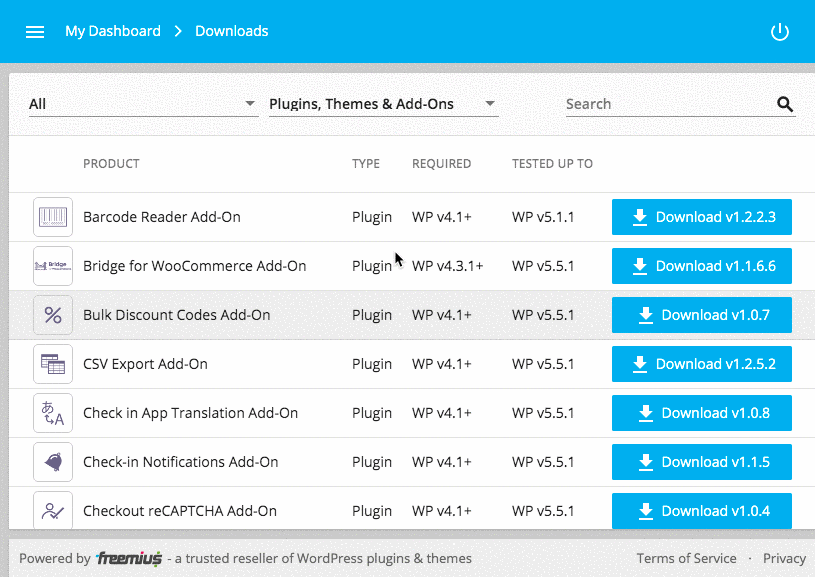815x577 pixels.
Task: Click the power logout icon
Action: point(779,32)
